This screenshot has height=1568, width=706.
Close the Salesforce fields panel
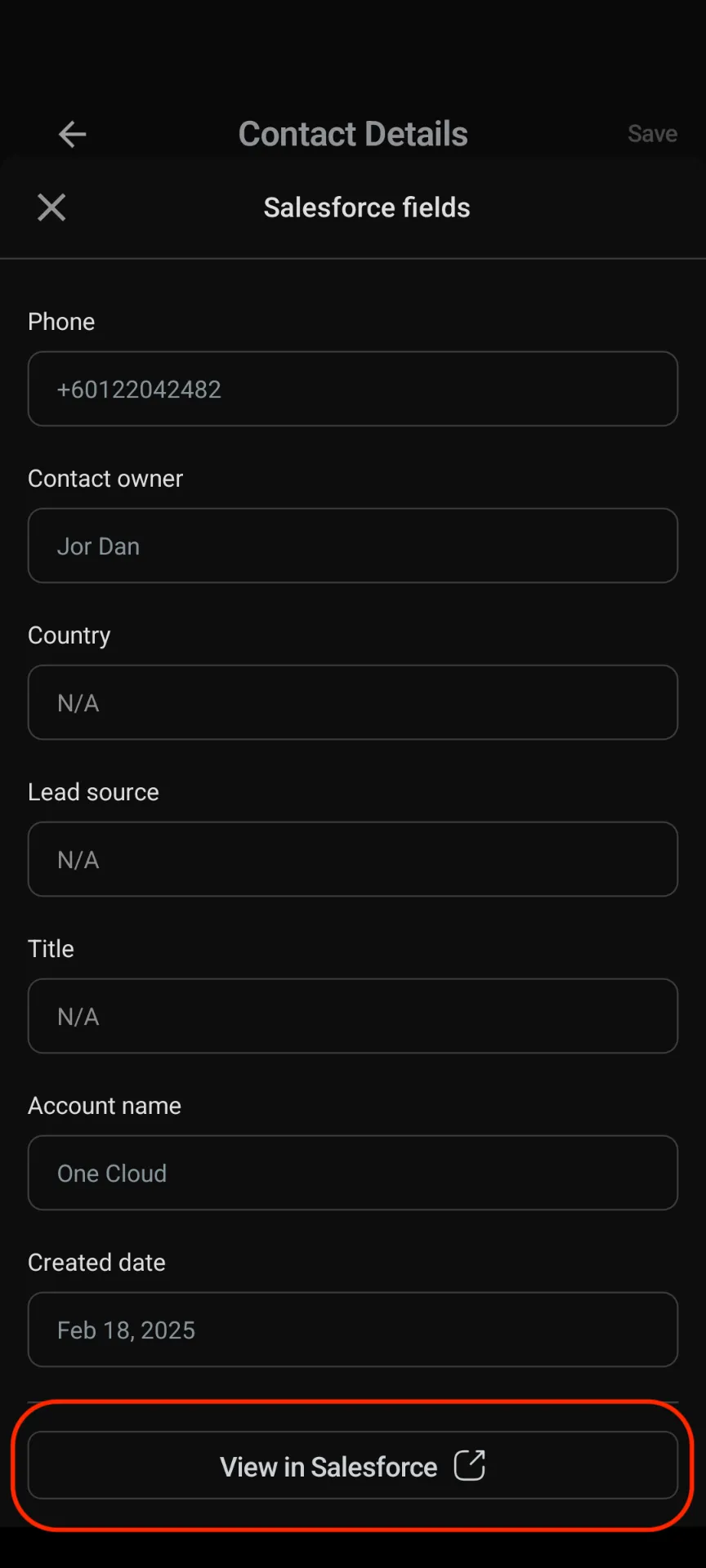coord(51,207)
